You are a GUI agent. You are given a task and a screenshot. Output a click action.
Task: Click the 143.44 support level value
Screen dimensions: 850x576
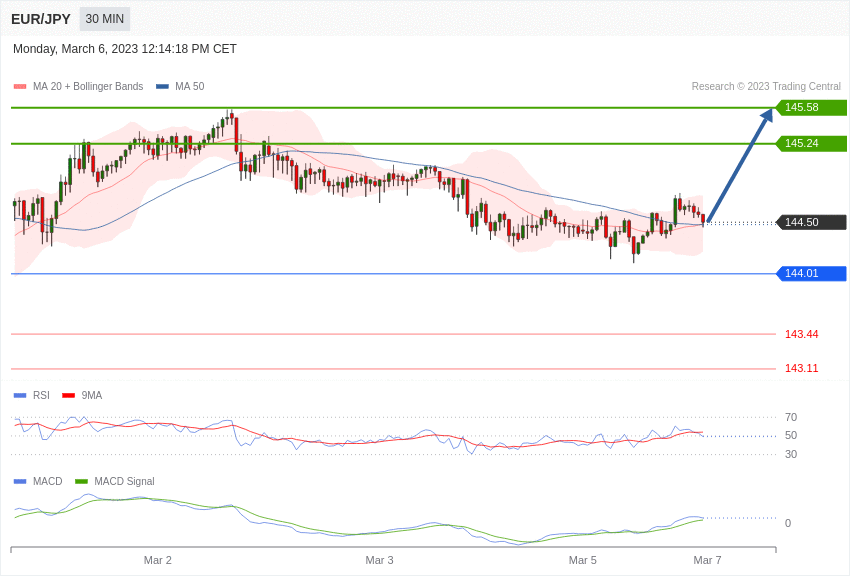(x=801, y=334)
